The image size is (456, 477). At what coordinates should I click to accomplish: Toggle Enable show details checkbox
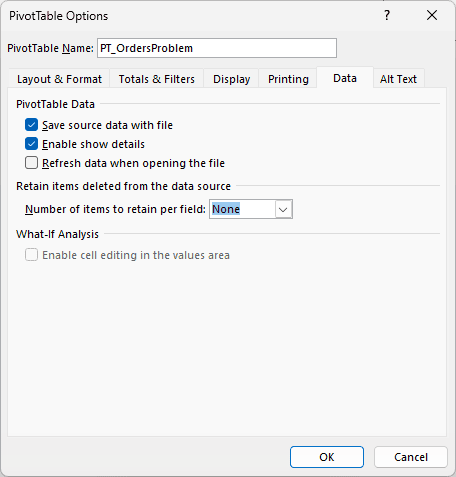click(31, 144)
